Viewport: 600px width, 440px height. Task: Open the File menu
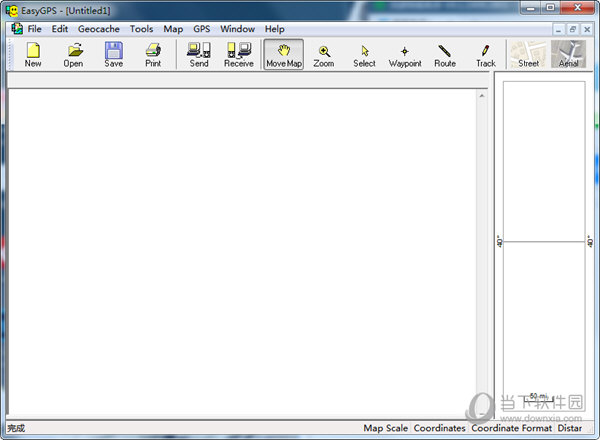pyautogui.click(x=34, y=29)
